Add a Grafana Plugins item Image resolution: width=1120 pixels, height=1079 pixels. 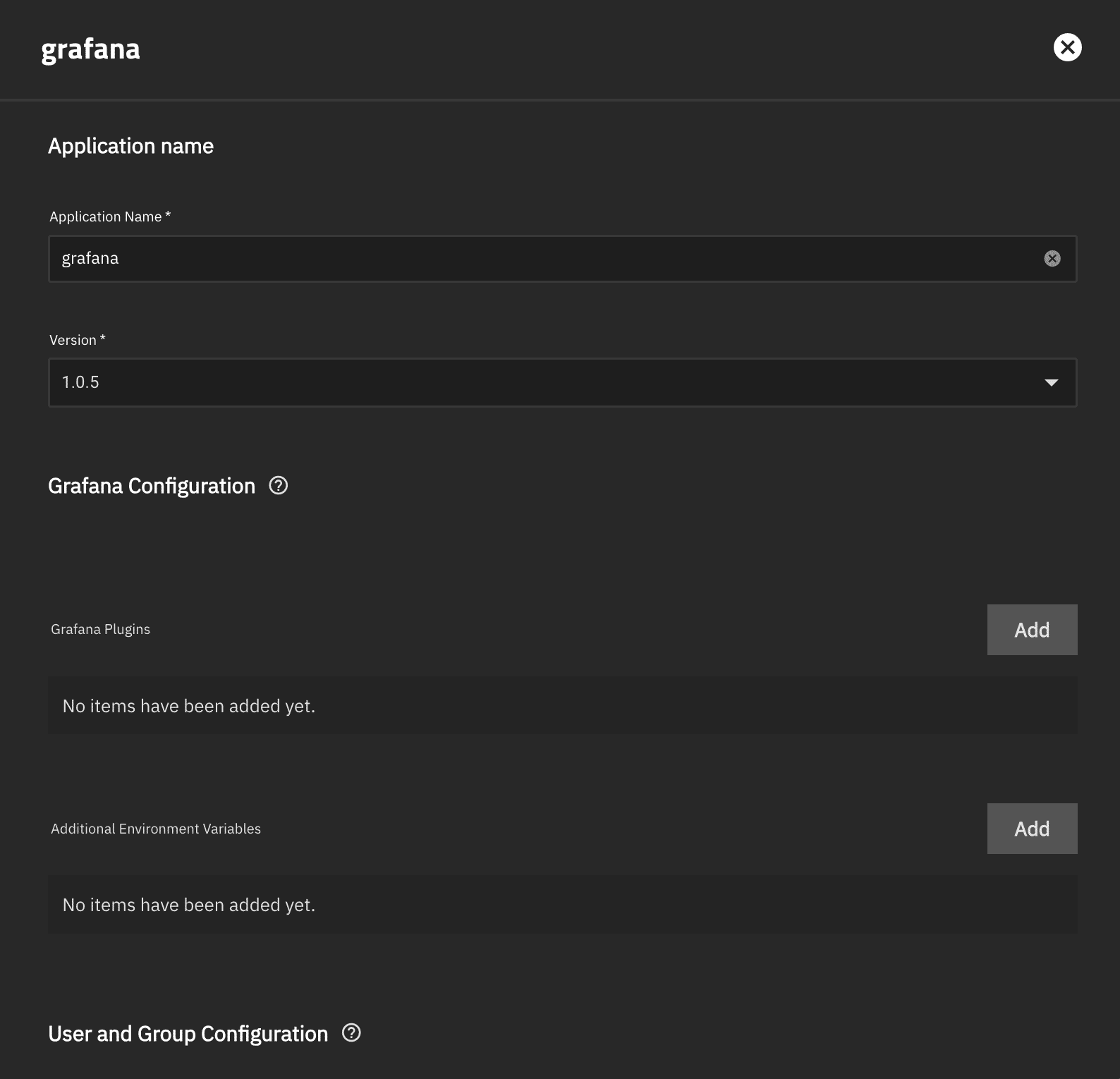[x=1032, y=630]
